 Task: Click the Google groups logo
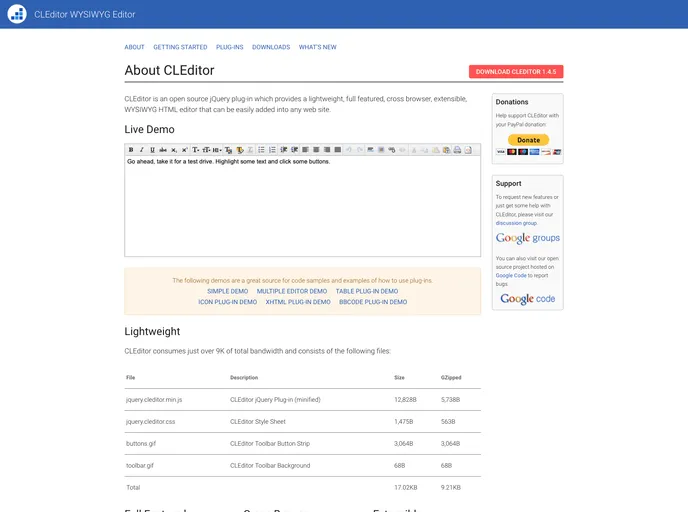pos(528,238)
